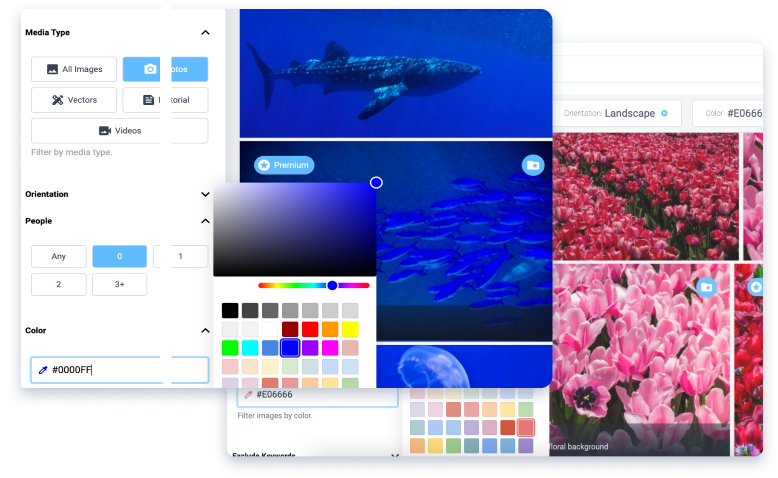Click the #0000FF color input field

(120, 370)
